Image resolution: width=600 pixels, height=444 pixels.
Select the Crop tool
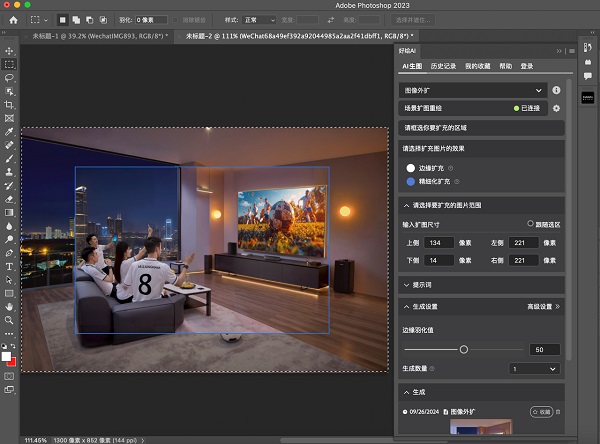click(x=9, y=105)
